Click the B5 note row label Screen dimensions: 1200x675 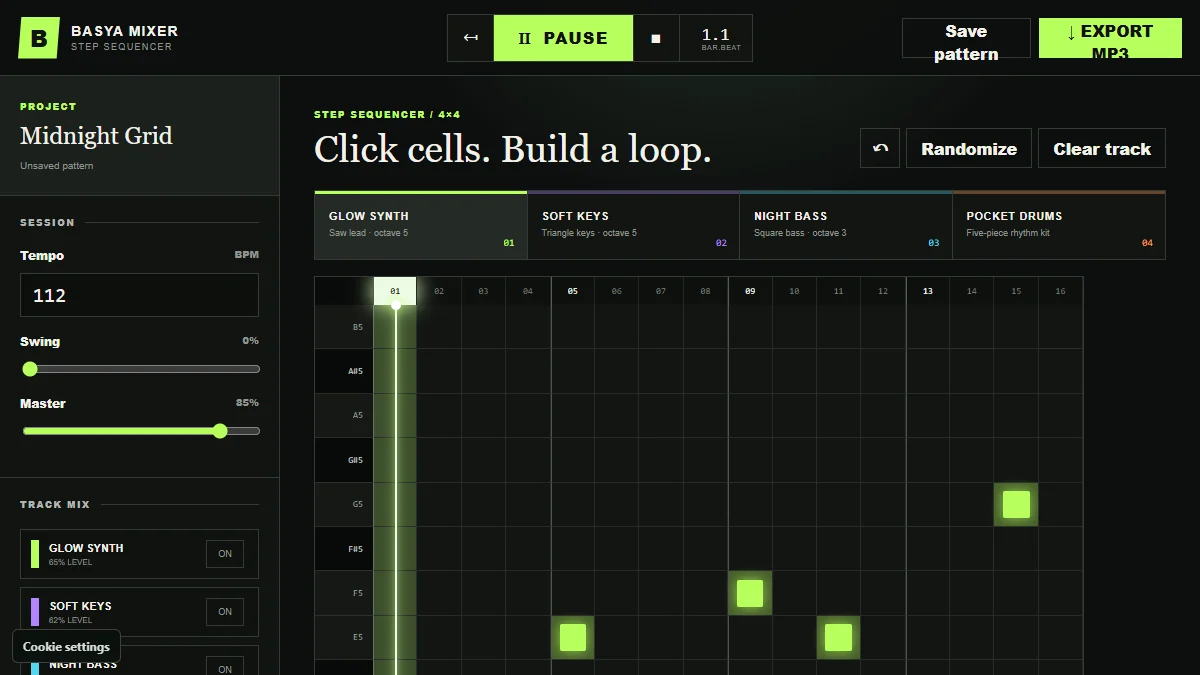click(x=344, y=327)
